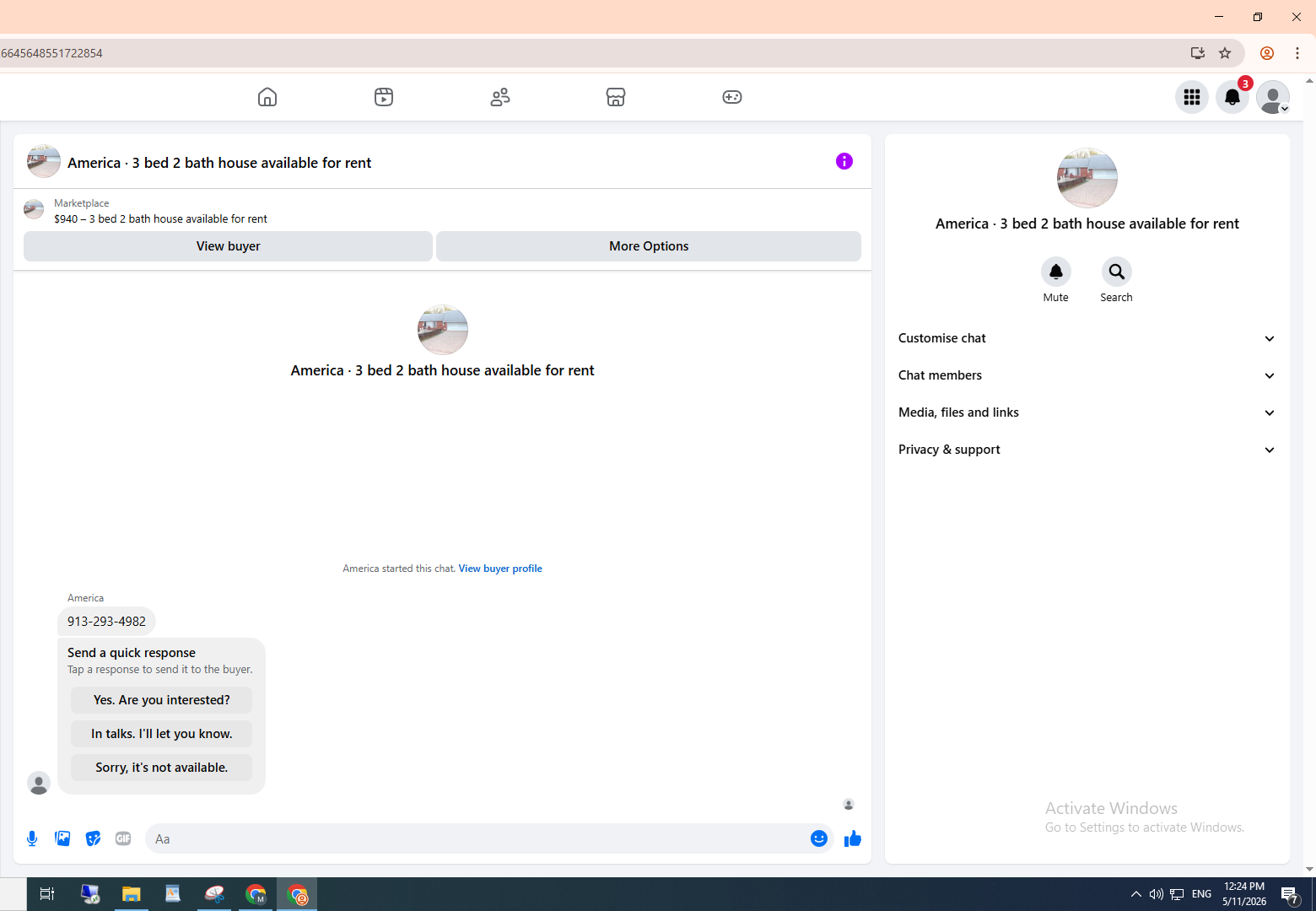Choose a GIF with the GIF icon

tap(123, 838)
